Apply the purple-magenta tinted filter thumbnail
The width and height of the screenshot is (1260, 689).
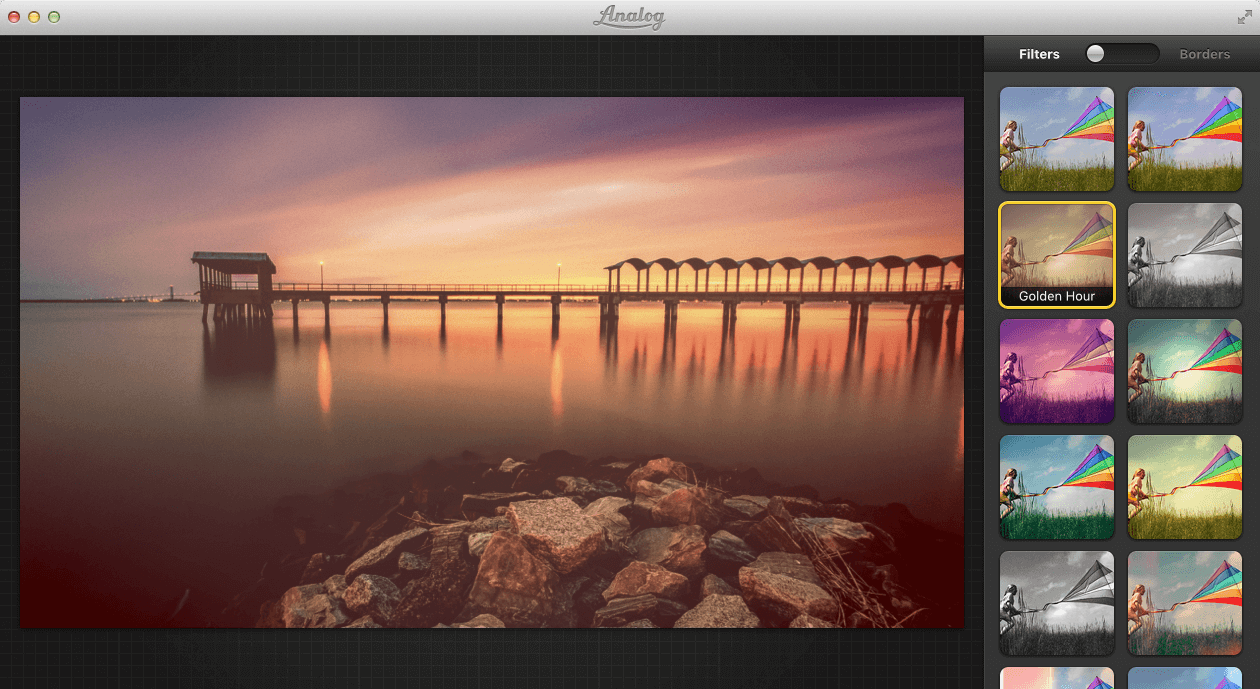point(1057,371)
